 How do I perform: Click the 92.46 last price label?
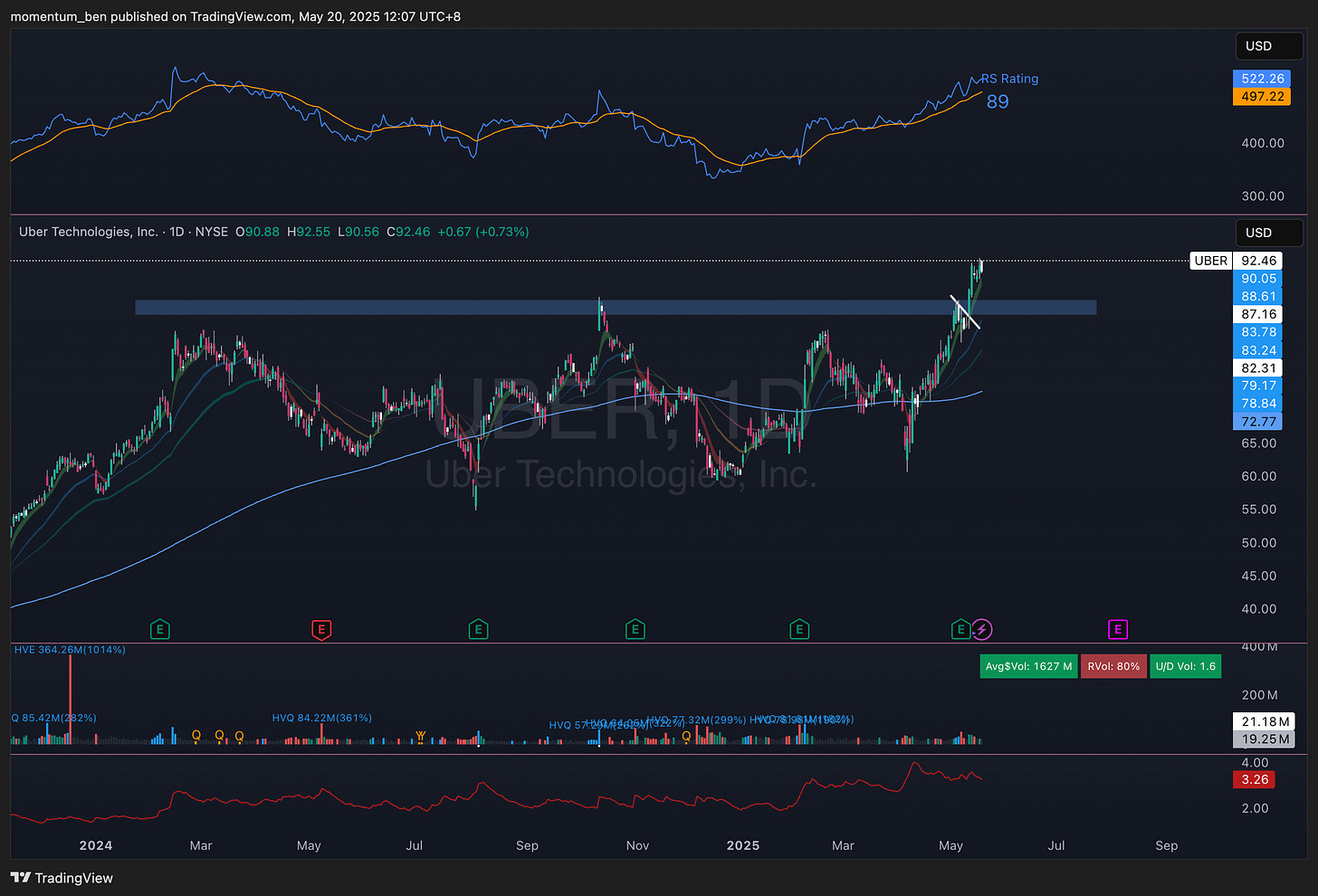1258,261
